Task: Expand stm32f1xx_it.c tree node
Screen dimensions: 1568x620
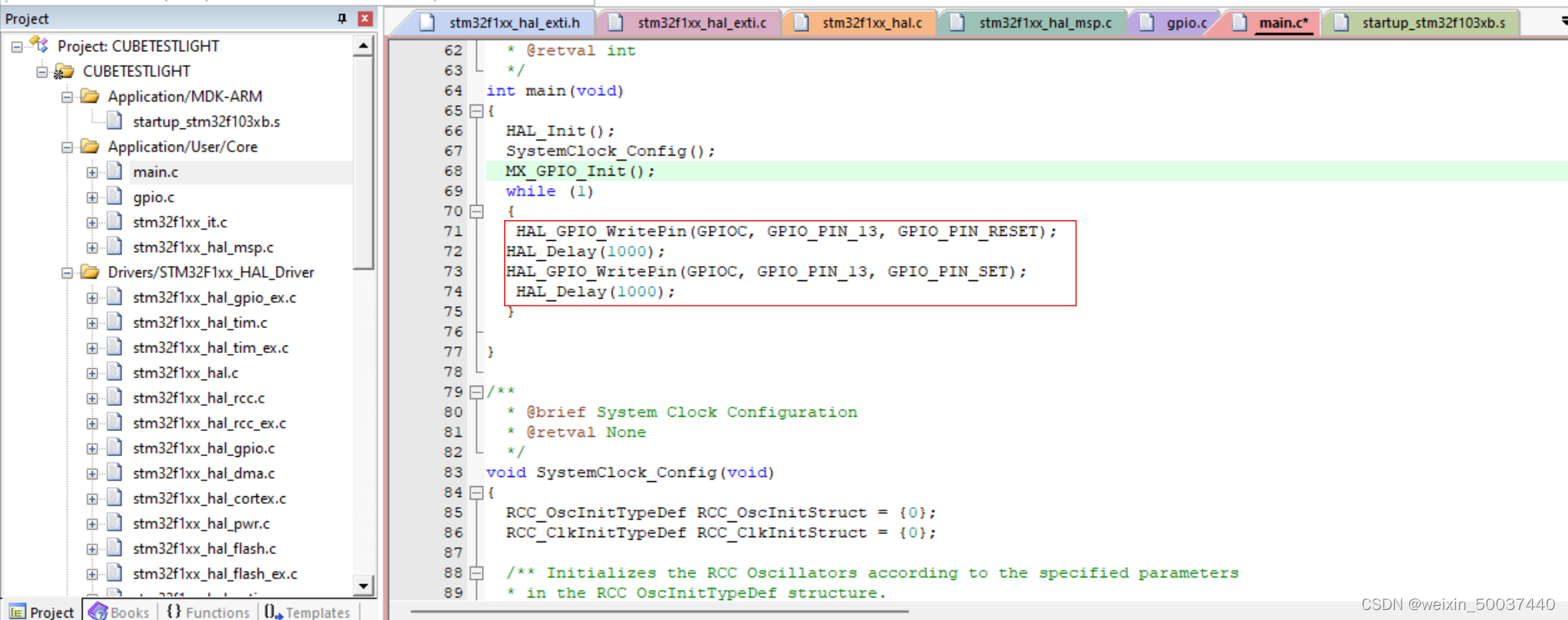Action: tap(92, 223)
